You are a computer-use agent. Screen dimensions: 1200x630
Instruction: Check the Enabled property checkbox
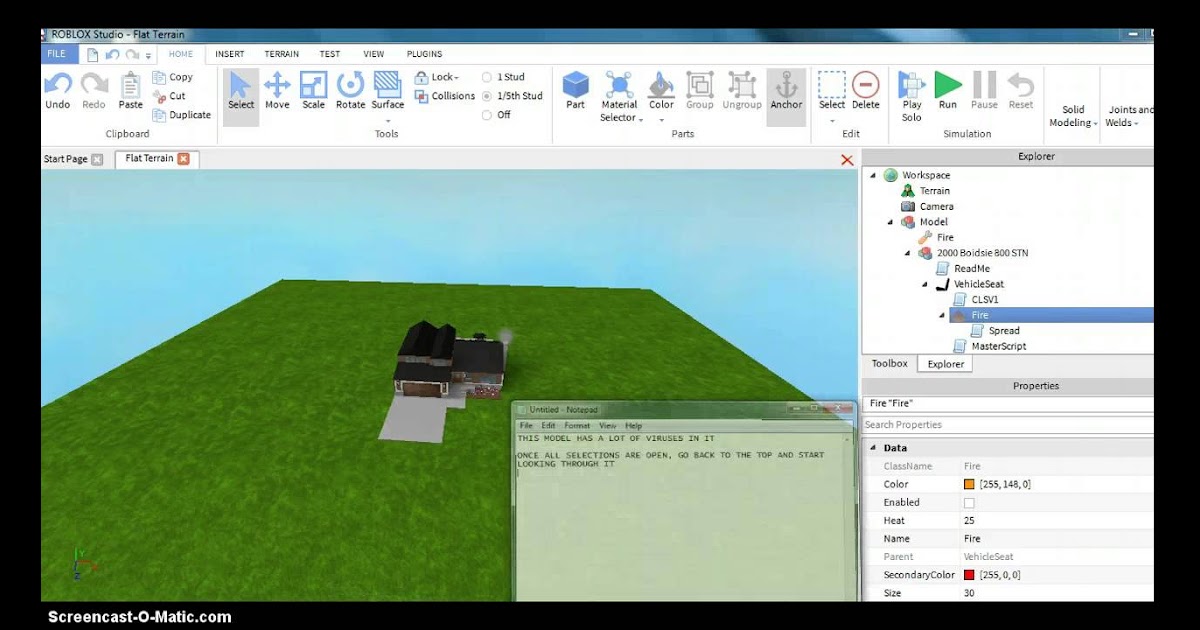click(x=968, y=503)
